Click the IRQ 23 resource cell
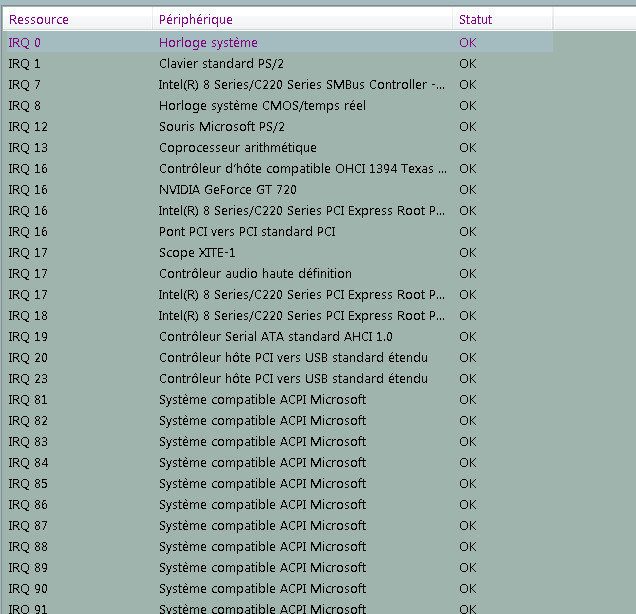Screen dimensions: 636x614 point(28,378)
